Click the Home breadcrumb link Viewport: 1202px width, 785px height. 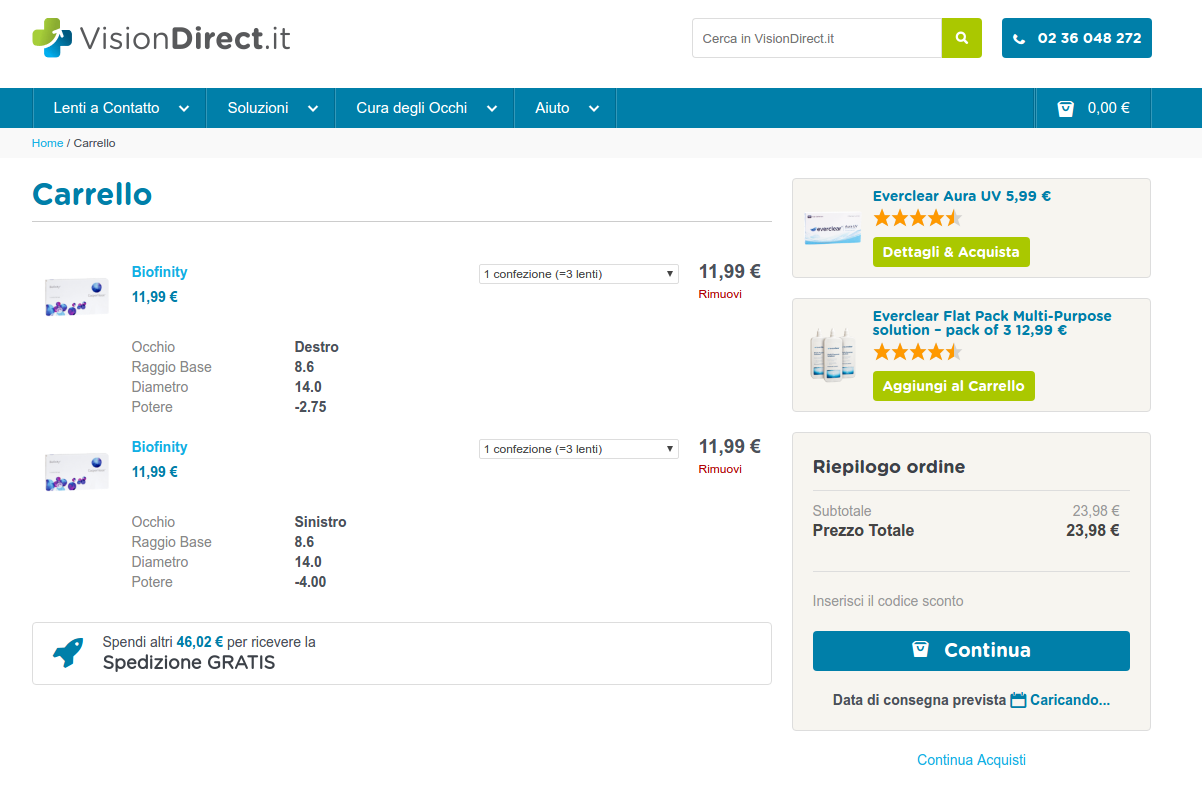[47, 143]
